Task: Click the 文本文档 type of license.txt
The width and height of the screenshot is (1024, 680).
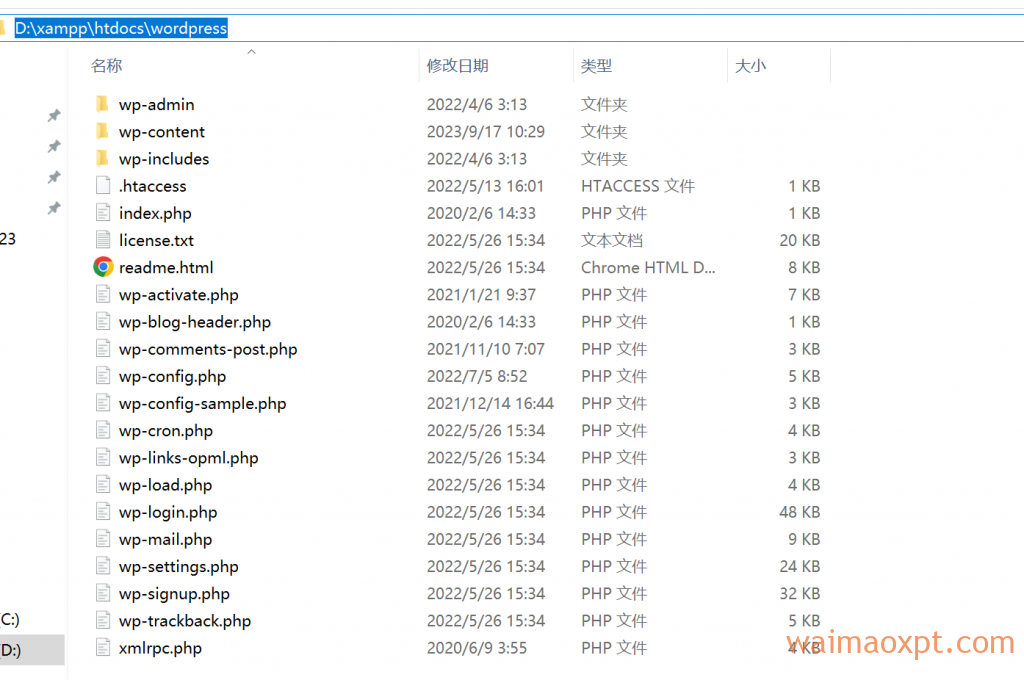Action: click(612, 240)
